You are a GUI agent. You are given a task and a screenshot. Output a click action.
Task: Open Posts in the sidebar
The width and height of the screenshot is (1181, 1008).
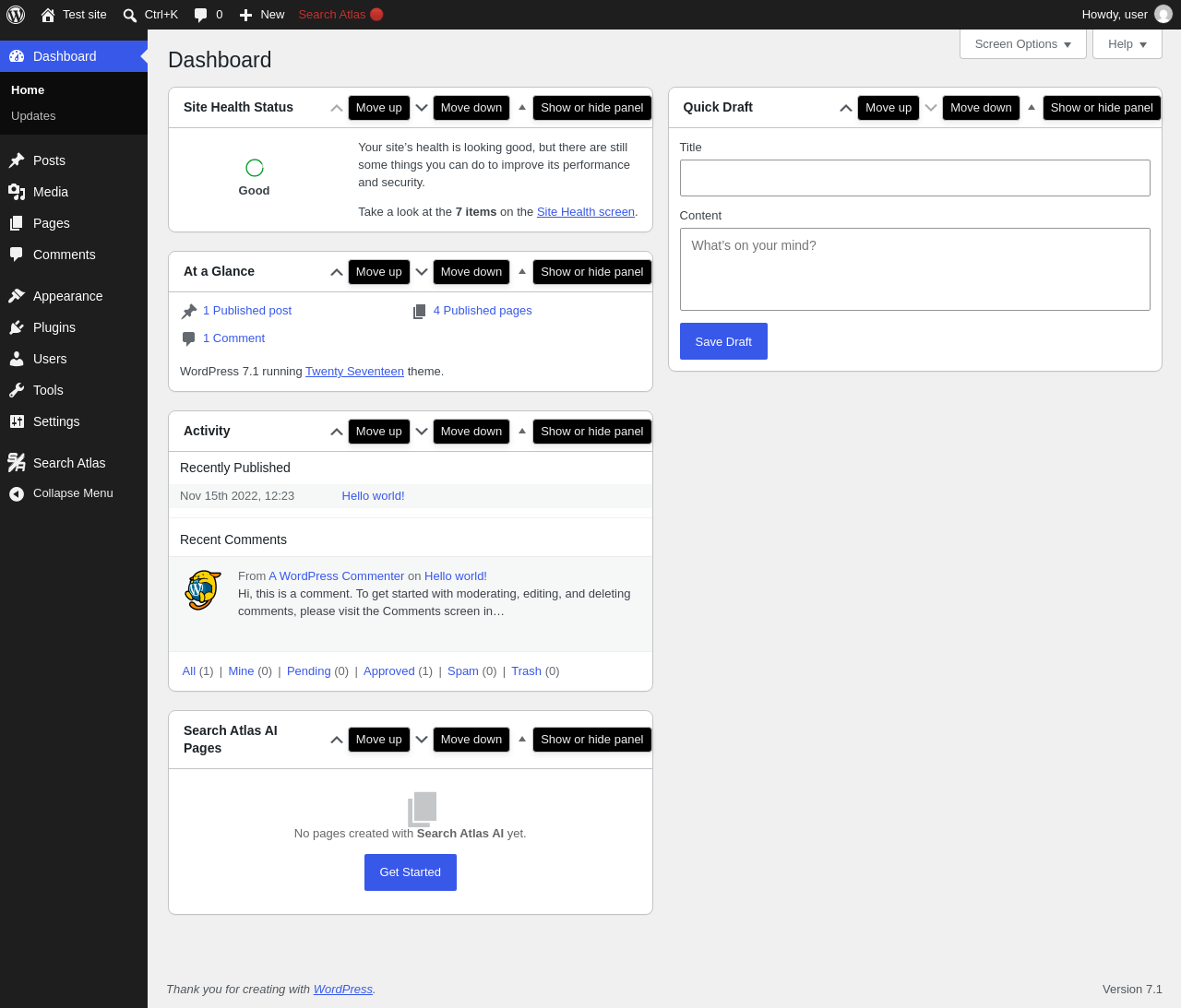74,160
